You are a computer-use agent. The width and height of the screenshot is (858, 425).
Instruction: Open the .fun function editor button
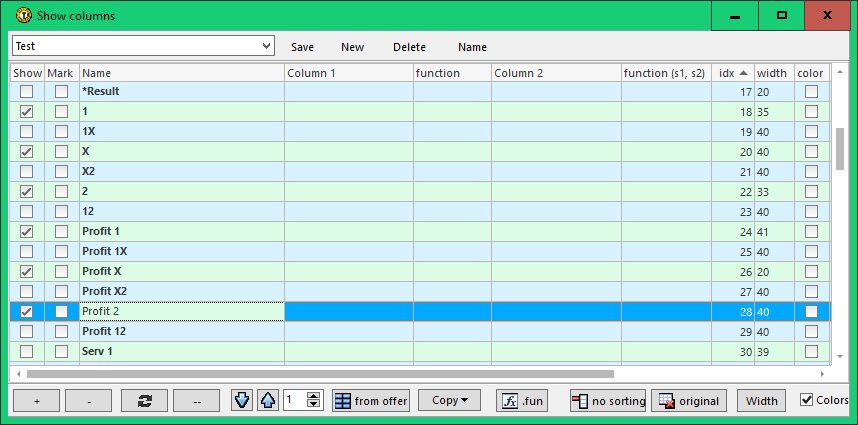523,401
